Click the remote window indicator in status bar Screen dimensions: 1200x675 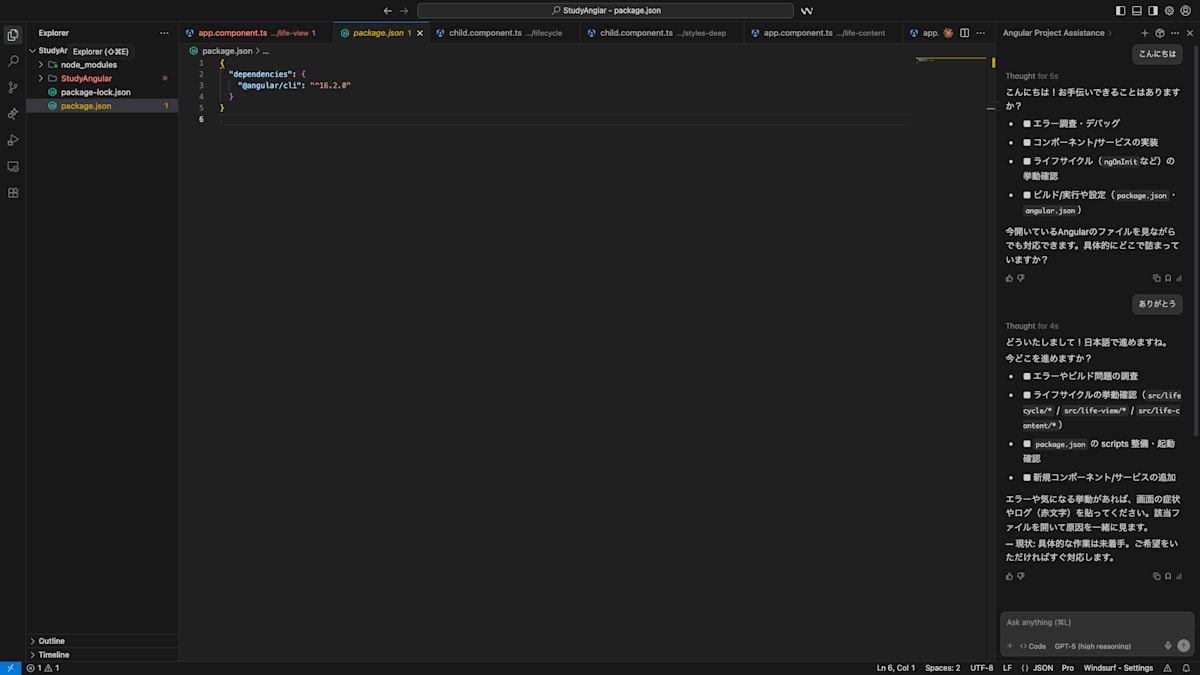(x=10, y=668)
